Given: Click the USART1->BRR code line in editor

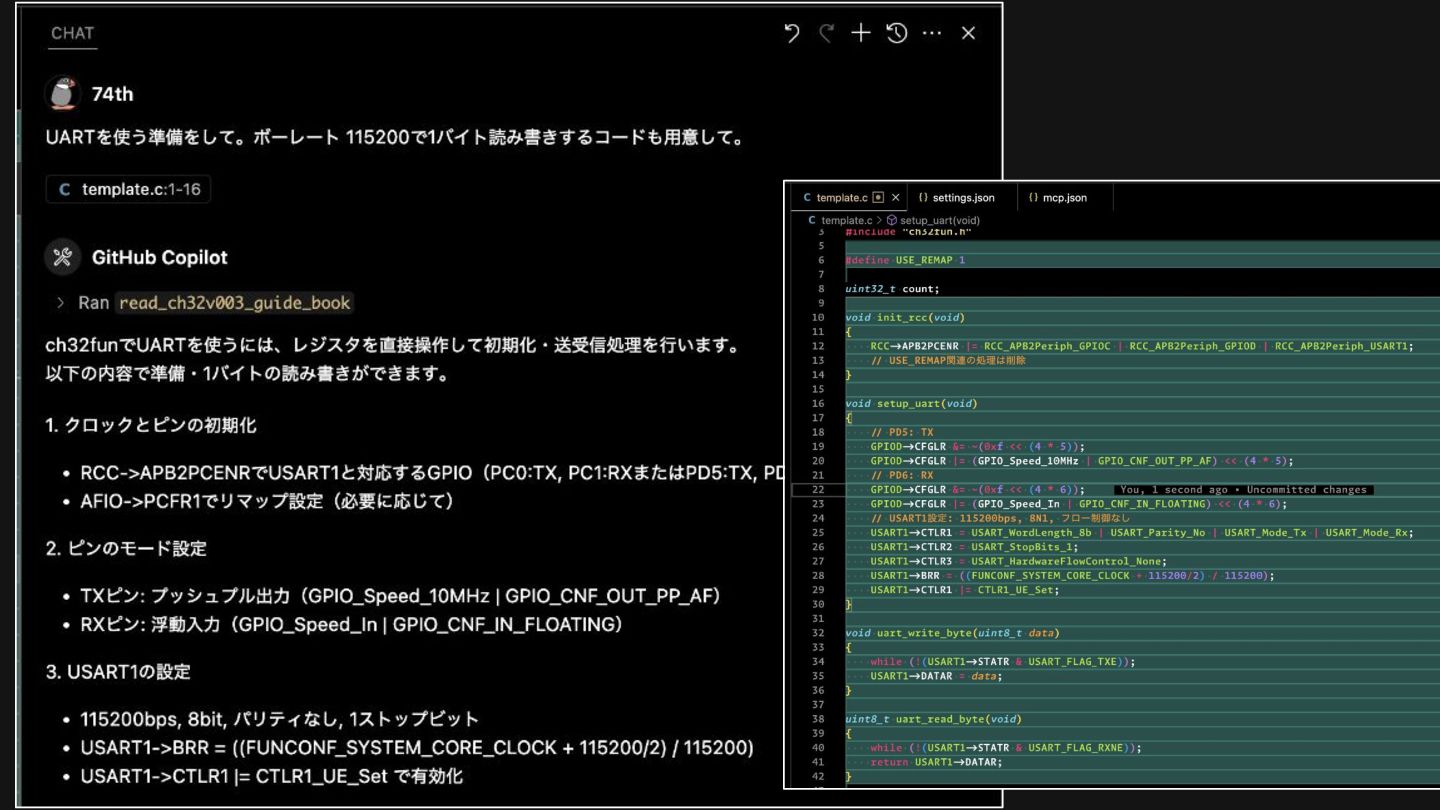Looking at the screenshot, I should pyautogui.click(x=1072, y=576).
